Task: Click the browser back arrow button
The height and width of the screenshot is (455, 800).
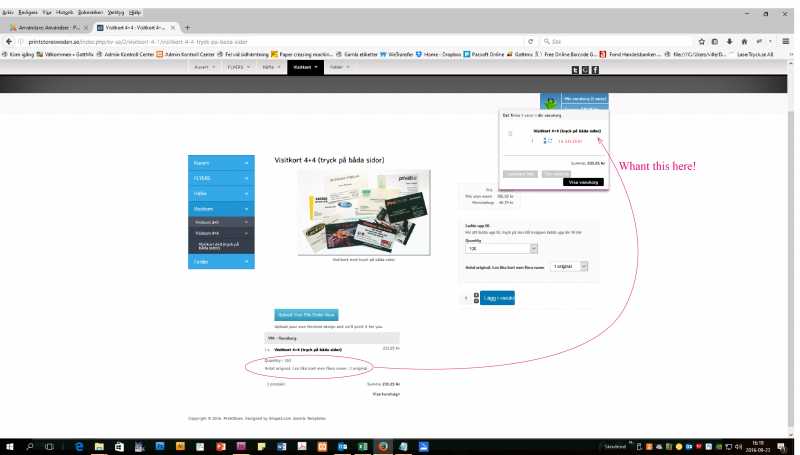Action: [x=9, y=41]
